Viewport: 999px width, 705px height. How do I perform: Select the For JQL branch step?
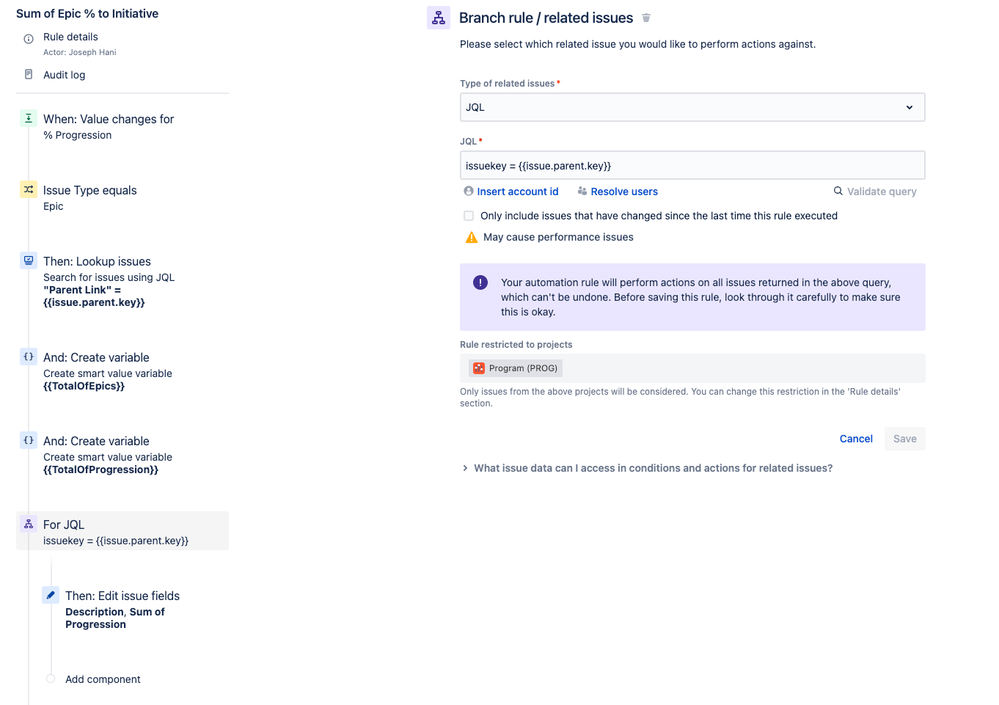(122, 531)
